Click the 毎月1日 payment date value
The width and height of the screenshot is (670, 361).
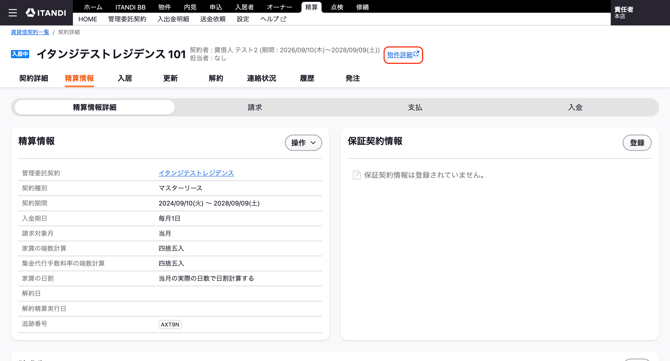point(169,218)
